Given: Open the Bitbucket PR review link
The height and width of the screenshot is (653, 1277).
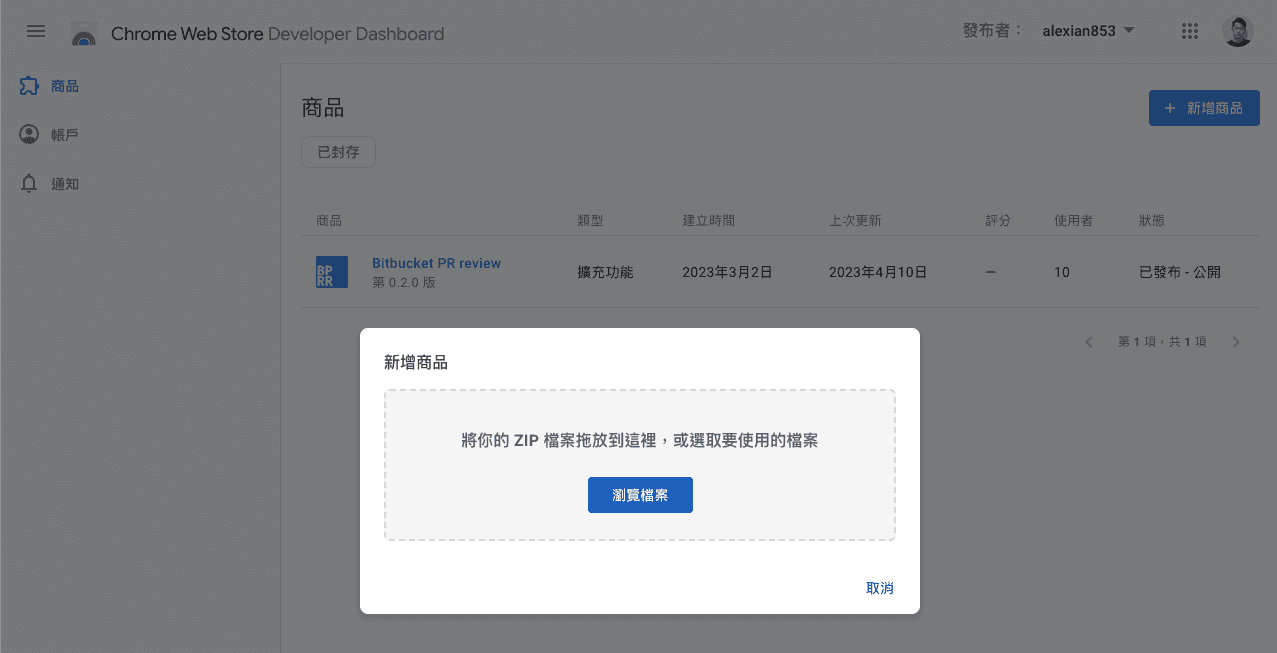Looking at the screenshot, I should pyautogui.click(x=436, y=263).
